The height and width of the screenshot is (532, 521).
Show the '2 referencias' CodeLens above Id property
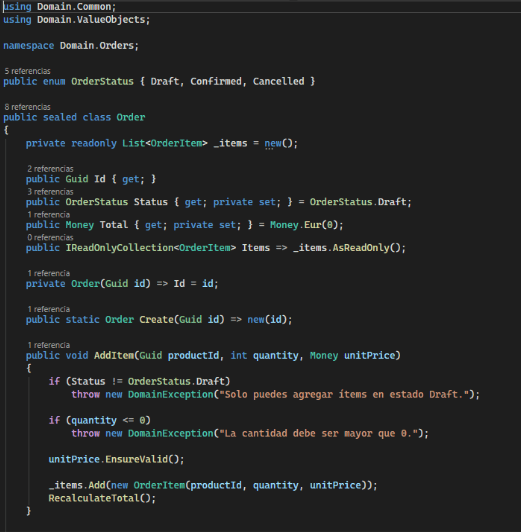point(50,169)
